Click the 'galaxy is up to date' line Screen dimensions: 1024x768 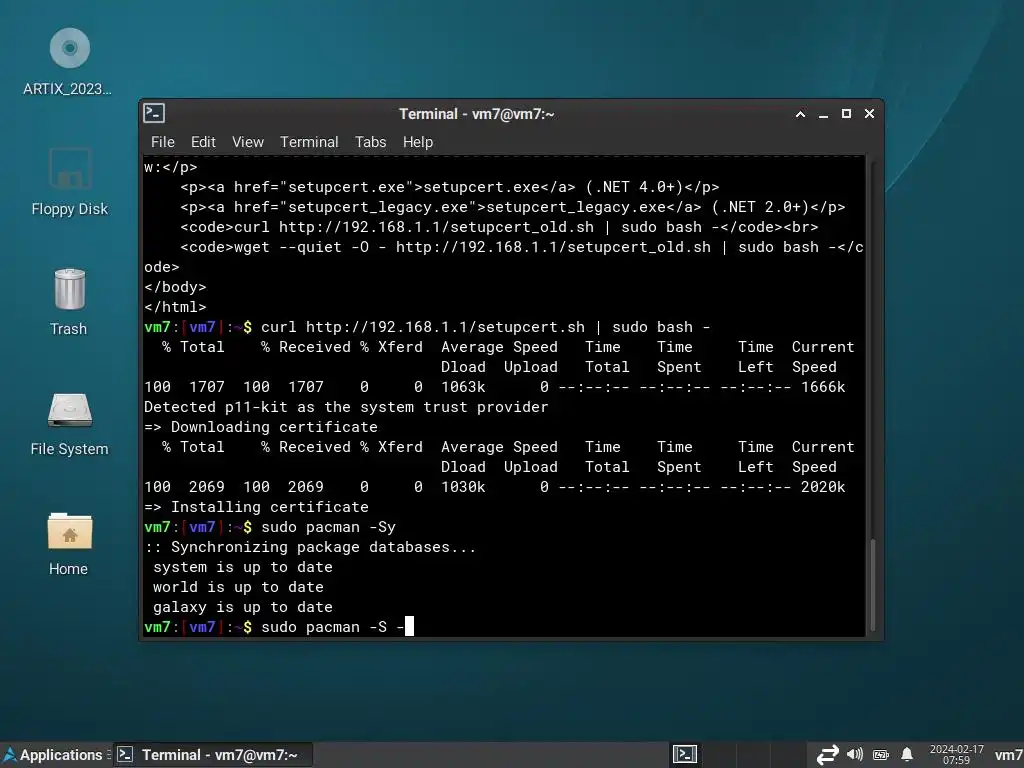point(243,607)
